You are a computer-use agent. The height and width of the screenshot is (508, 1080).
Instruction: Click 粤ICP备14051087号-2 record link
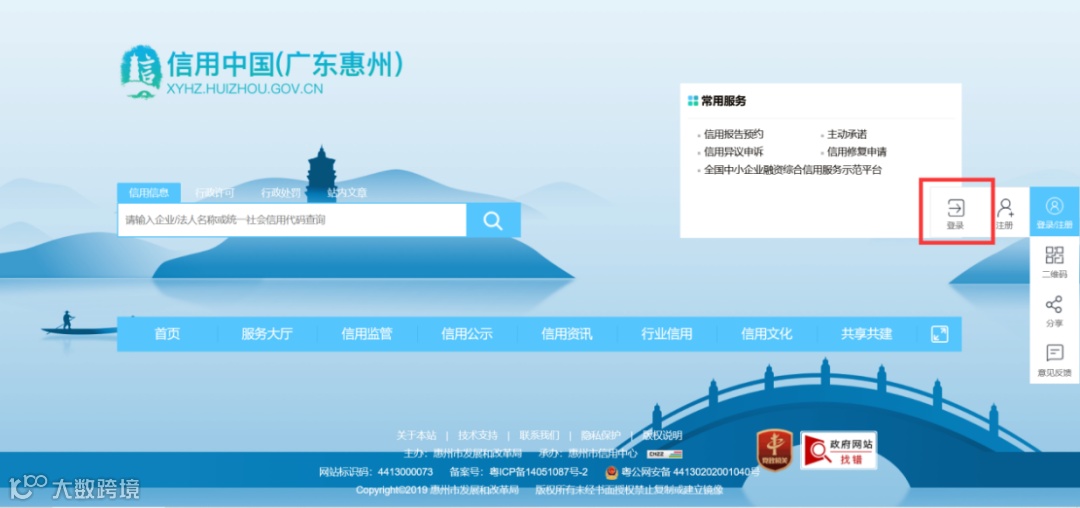[x=539, y=472]
